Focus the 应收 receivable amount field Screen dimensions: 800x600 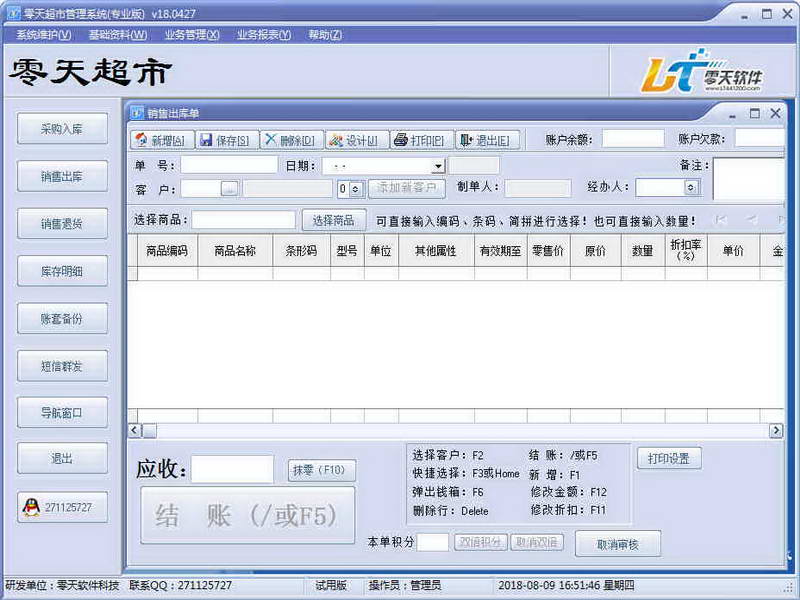(x=232, y=469)
